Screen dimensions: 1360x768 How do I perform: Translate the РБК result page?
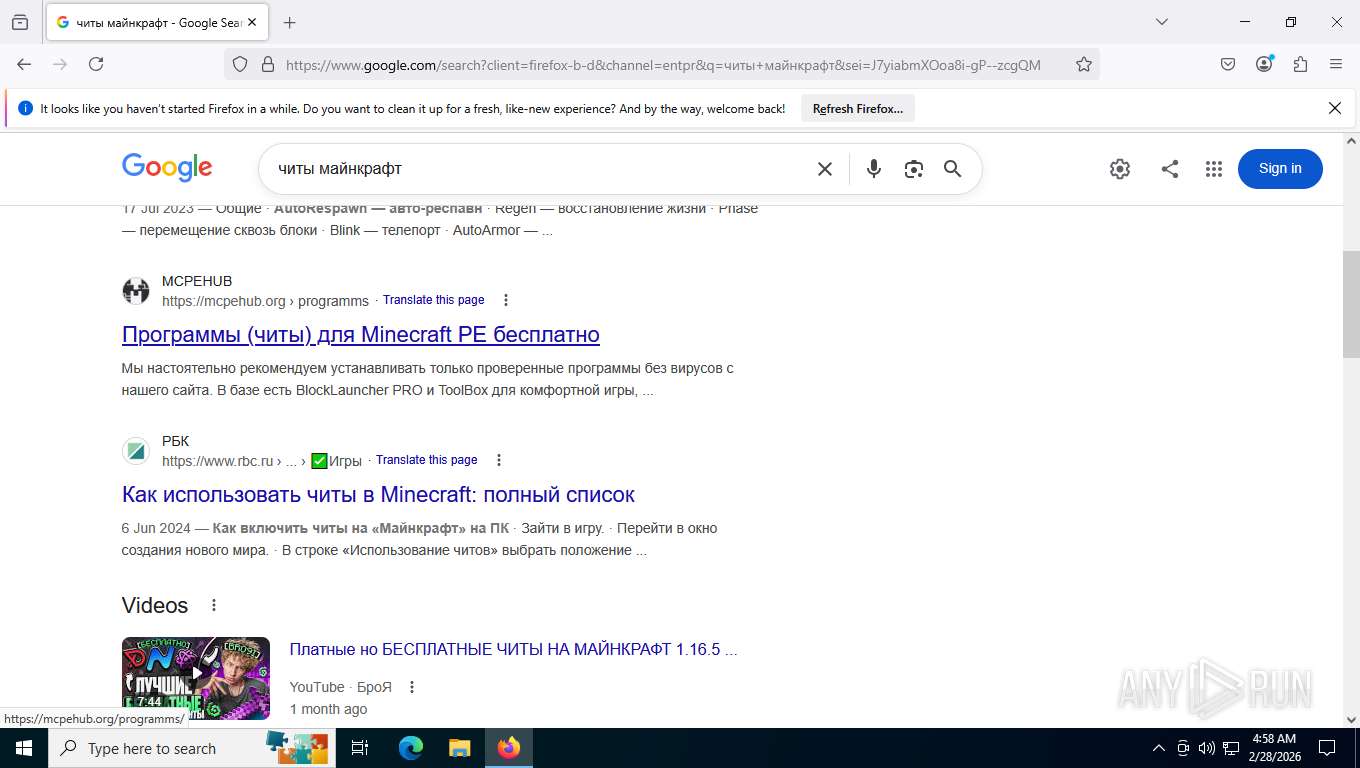(427, 460)
